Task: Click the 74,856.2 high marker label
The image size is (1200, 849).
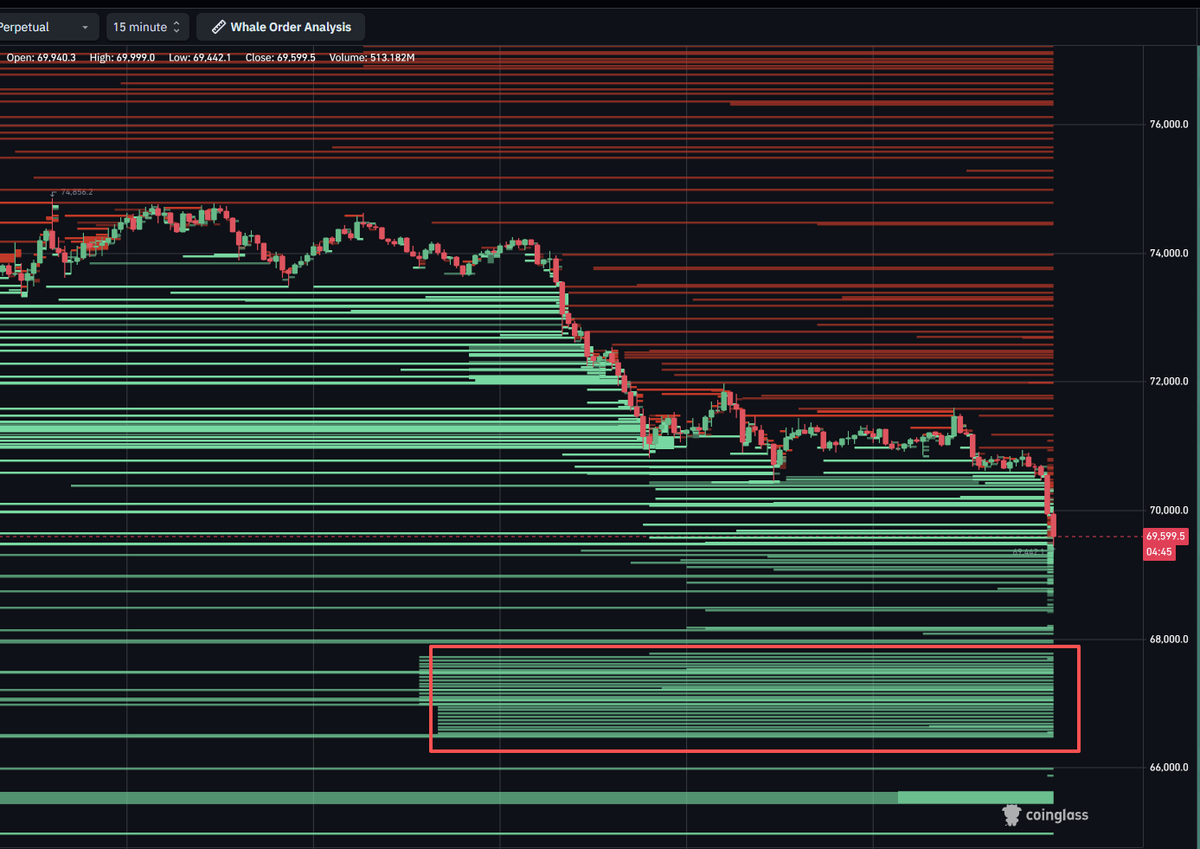Action: pos(77,192)
